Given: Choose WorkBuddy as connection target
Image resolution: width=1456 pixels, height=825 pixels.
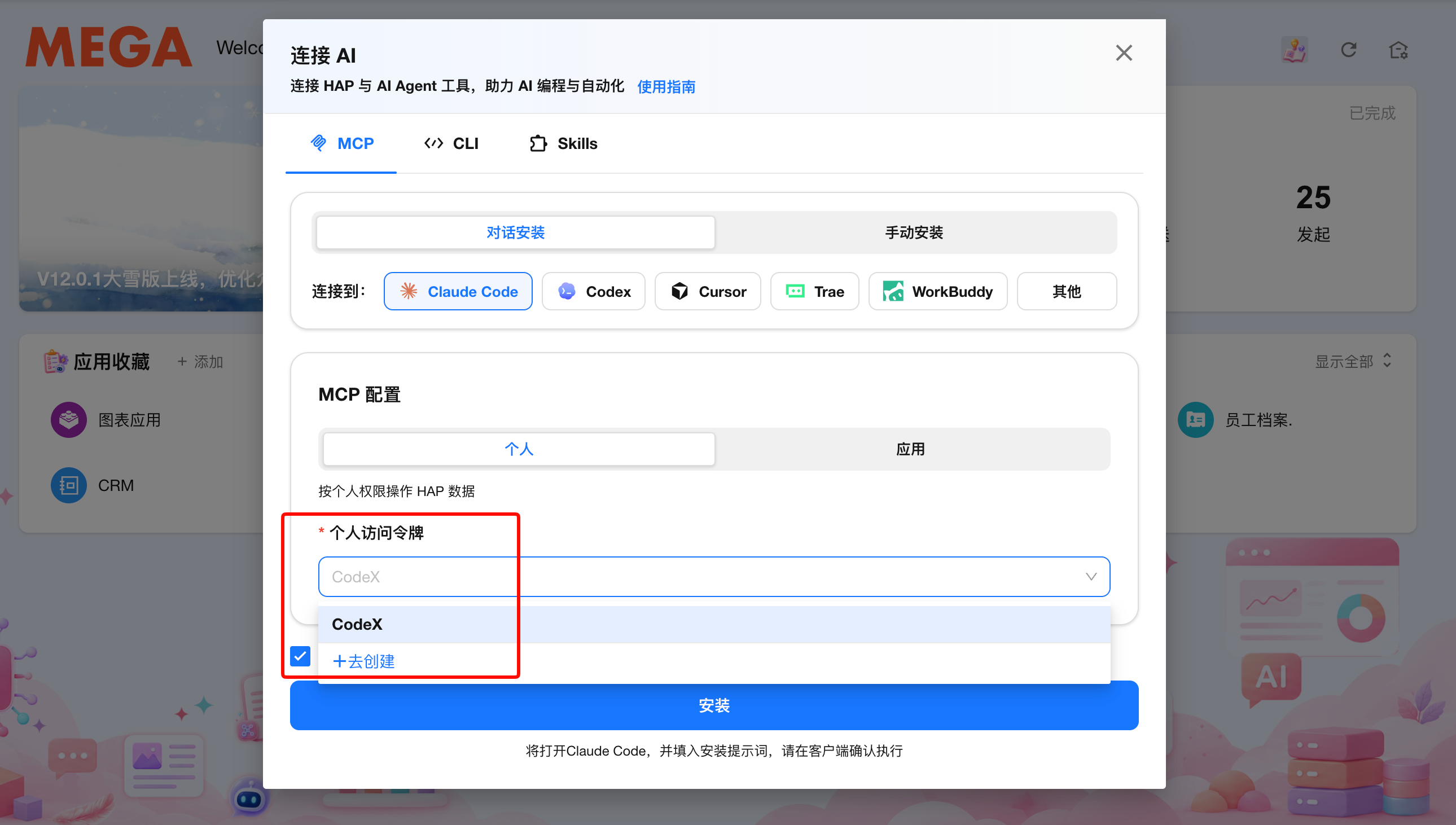Looking at the screenshot, I should tap(937, 291).
